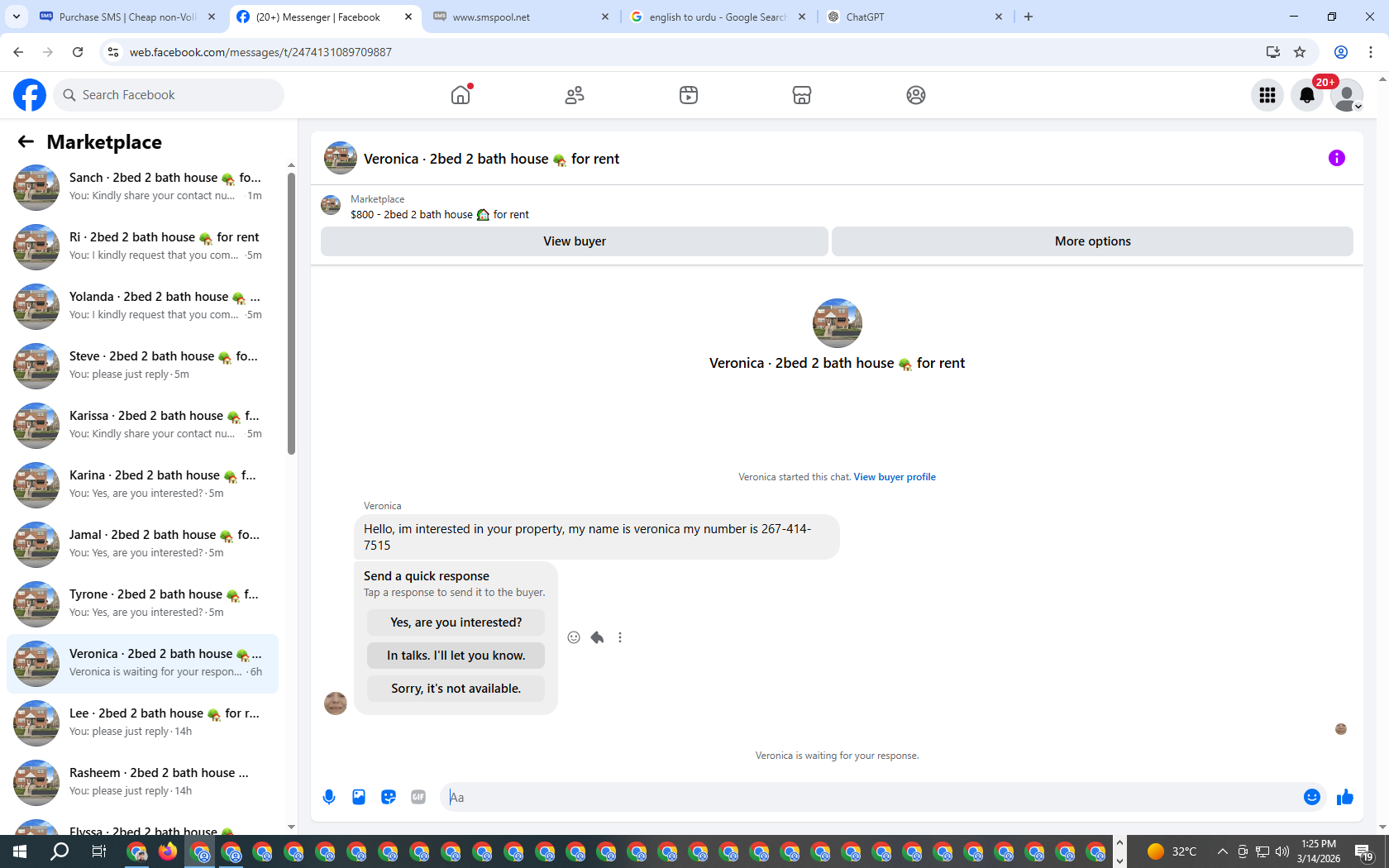Open the GIF picker
The width and height of the screenshot is (1389, 868).
418,797
